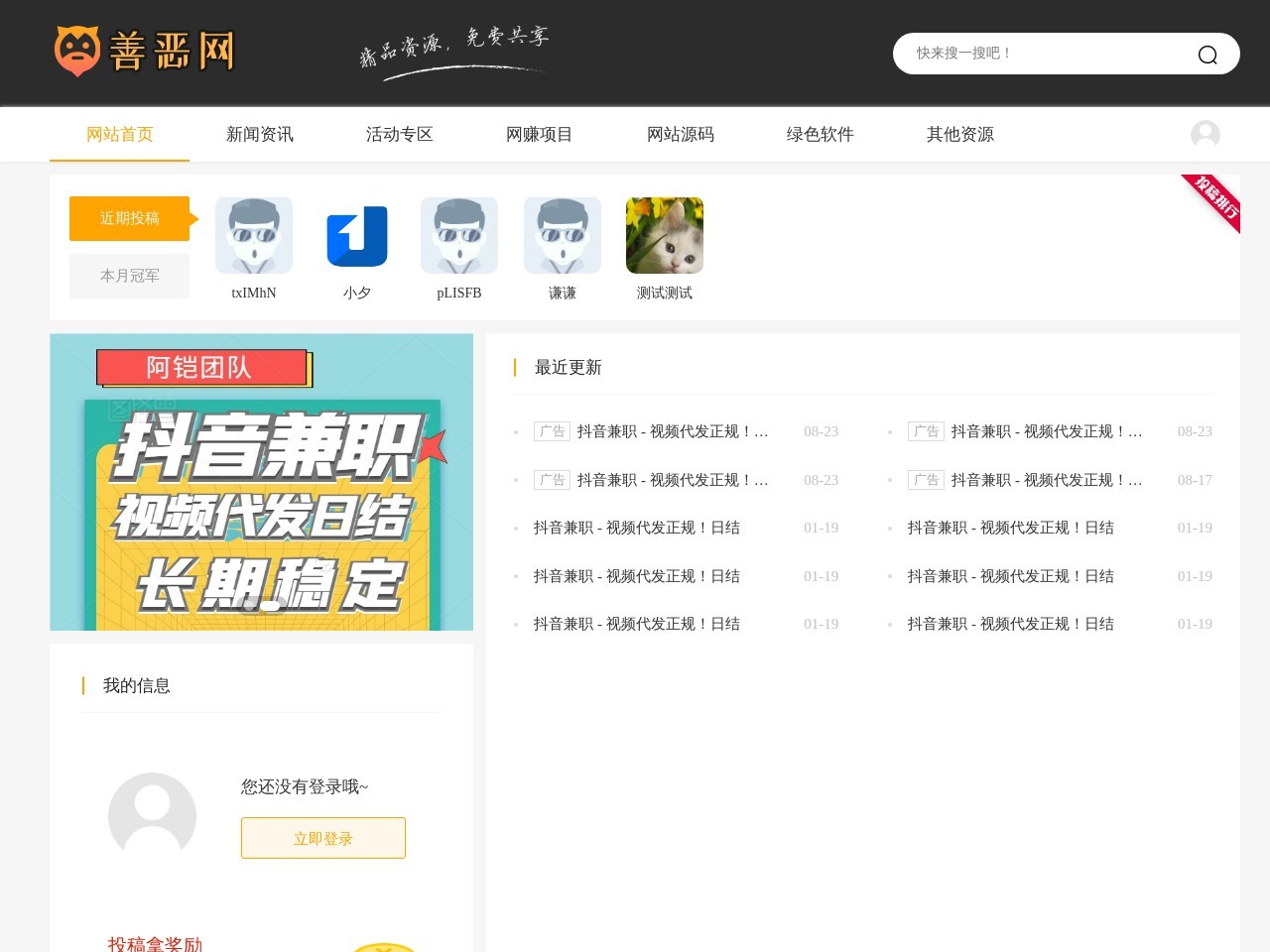
Task: Click the username txIMhN
Action: (x=254, y=293)
